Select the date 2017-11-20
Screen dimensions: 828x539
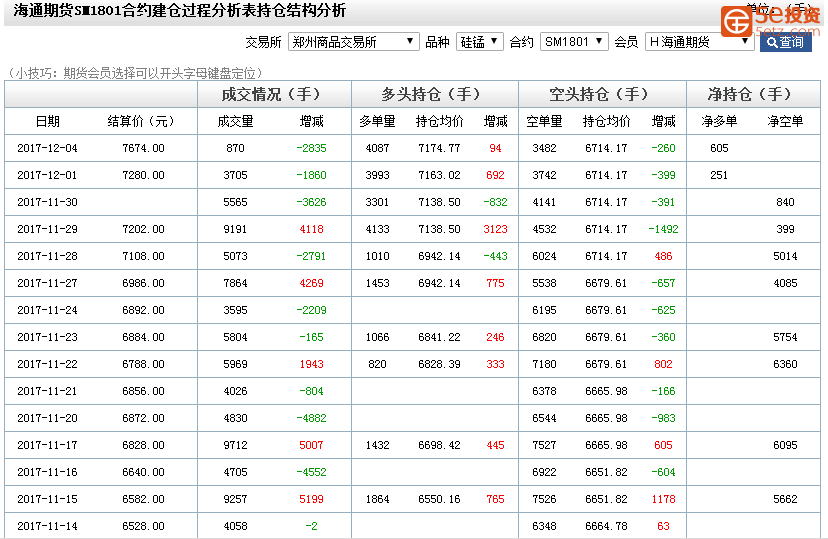click(x=48, y=418)
